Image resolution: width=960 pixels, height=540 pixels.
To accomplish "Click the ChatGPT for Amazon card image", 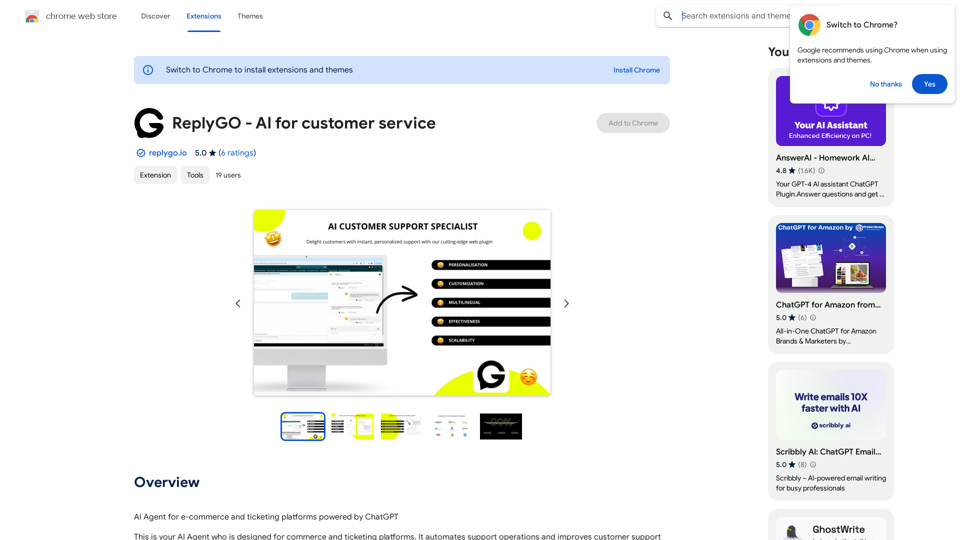I will tap(831, 258).
